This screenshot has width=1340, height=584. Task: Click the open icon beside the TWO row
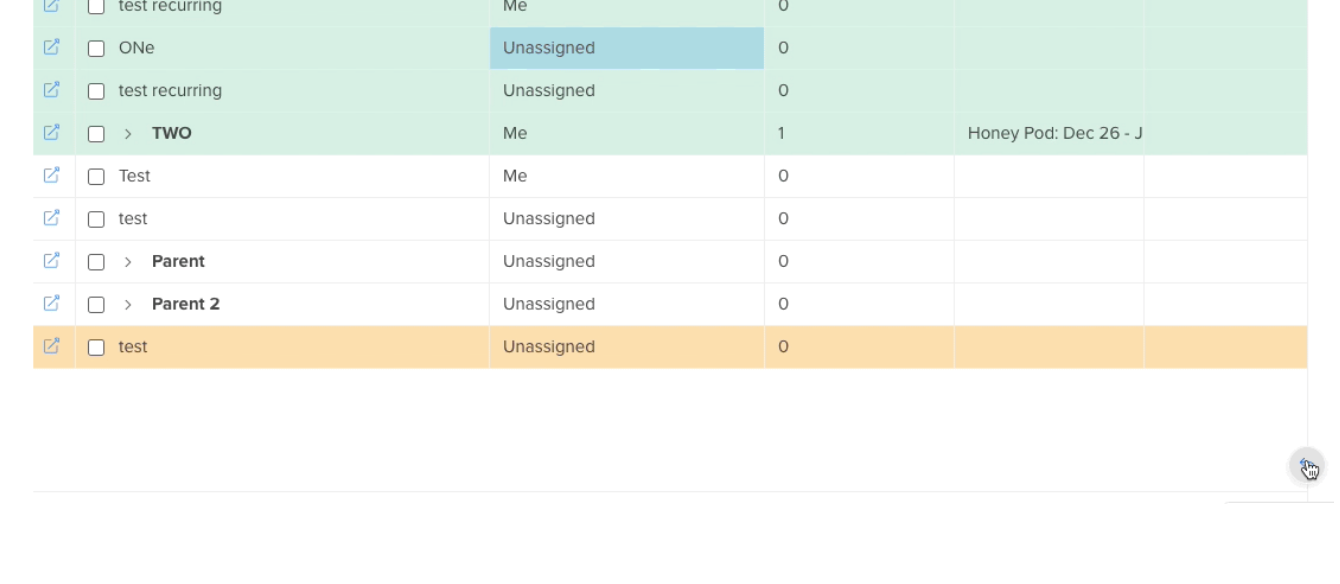click(x=52, y=132)
